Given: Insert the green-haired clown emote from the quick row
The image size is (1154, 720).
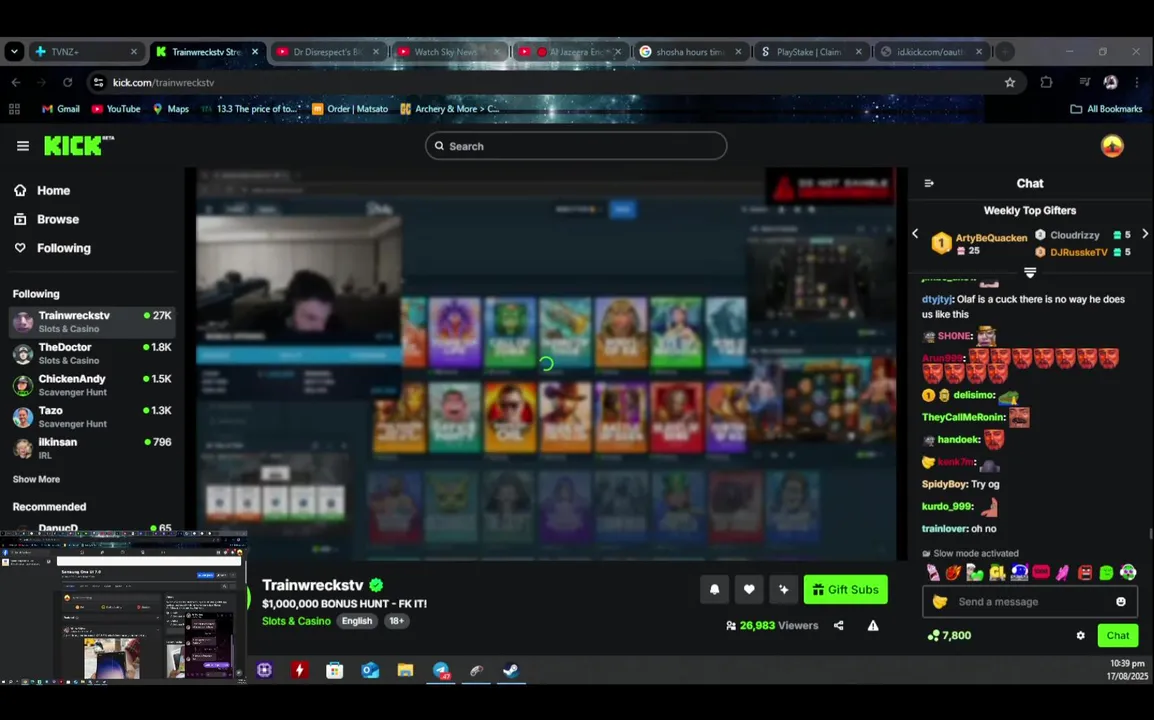Looking at the screenshot, I should coord(1128,572).
